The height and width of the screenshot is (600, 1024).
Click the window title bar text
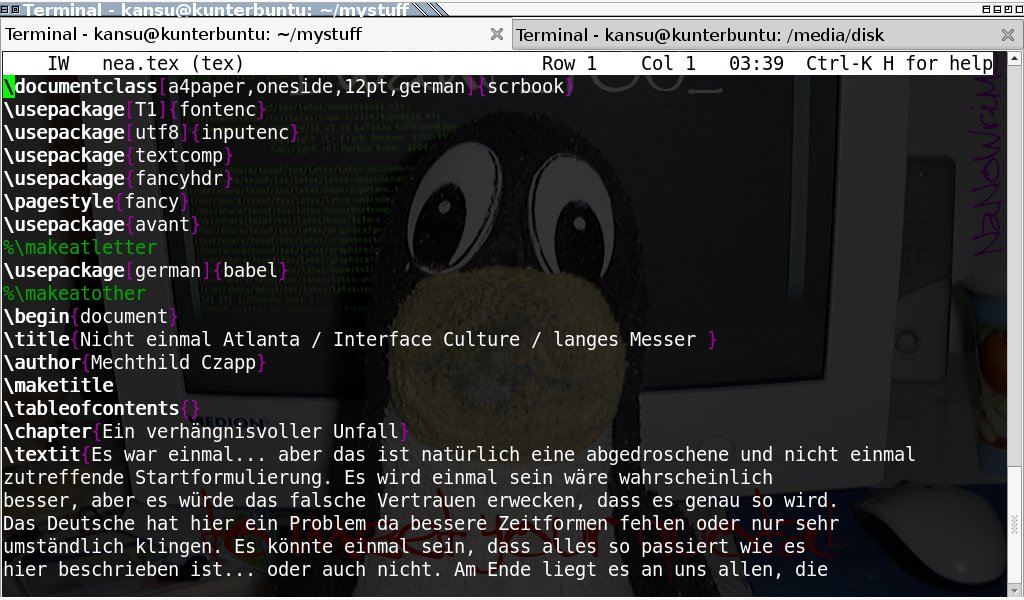216,9
